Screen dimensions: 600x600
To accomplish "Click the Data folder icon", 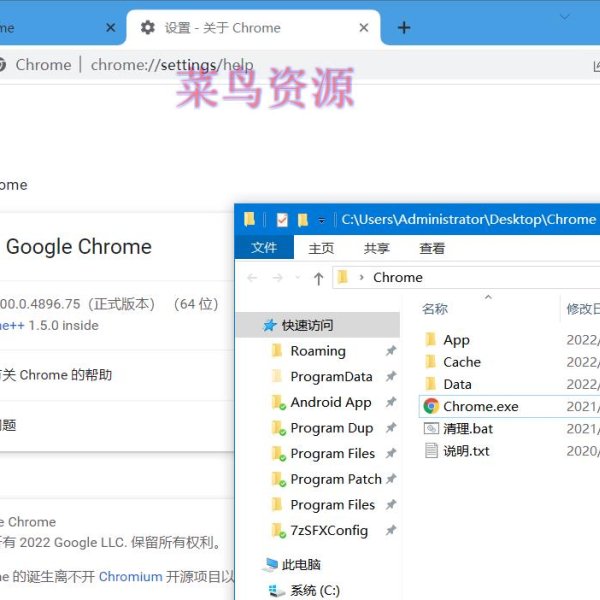I will (431, 383).
